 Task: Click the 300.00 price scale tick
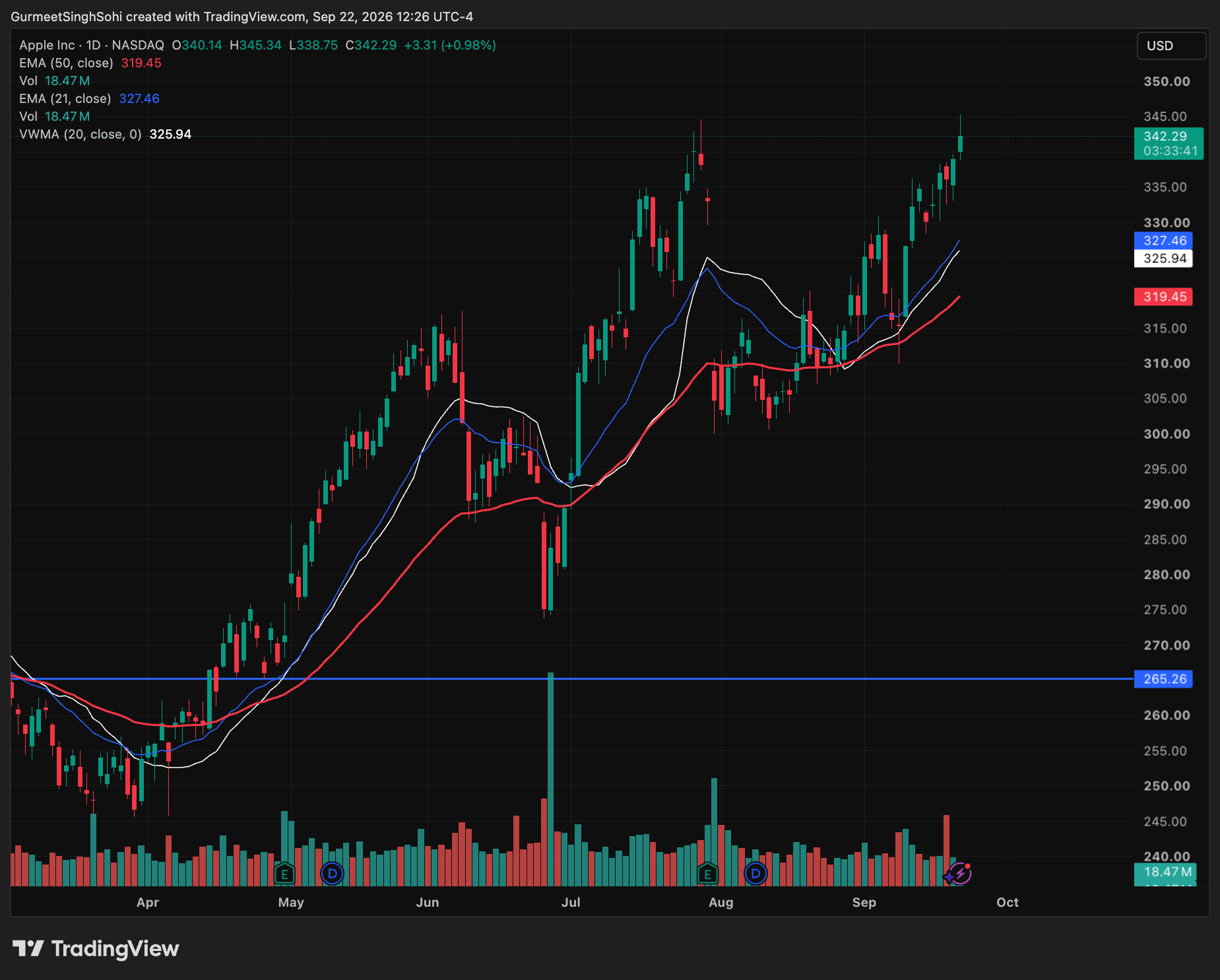click(1167, 434)
